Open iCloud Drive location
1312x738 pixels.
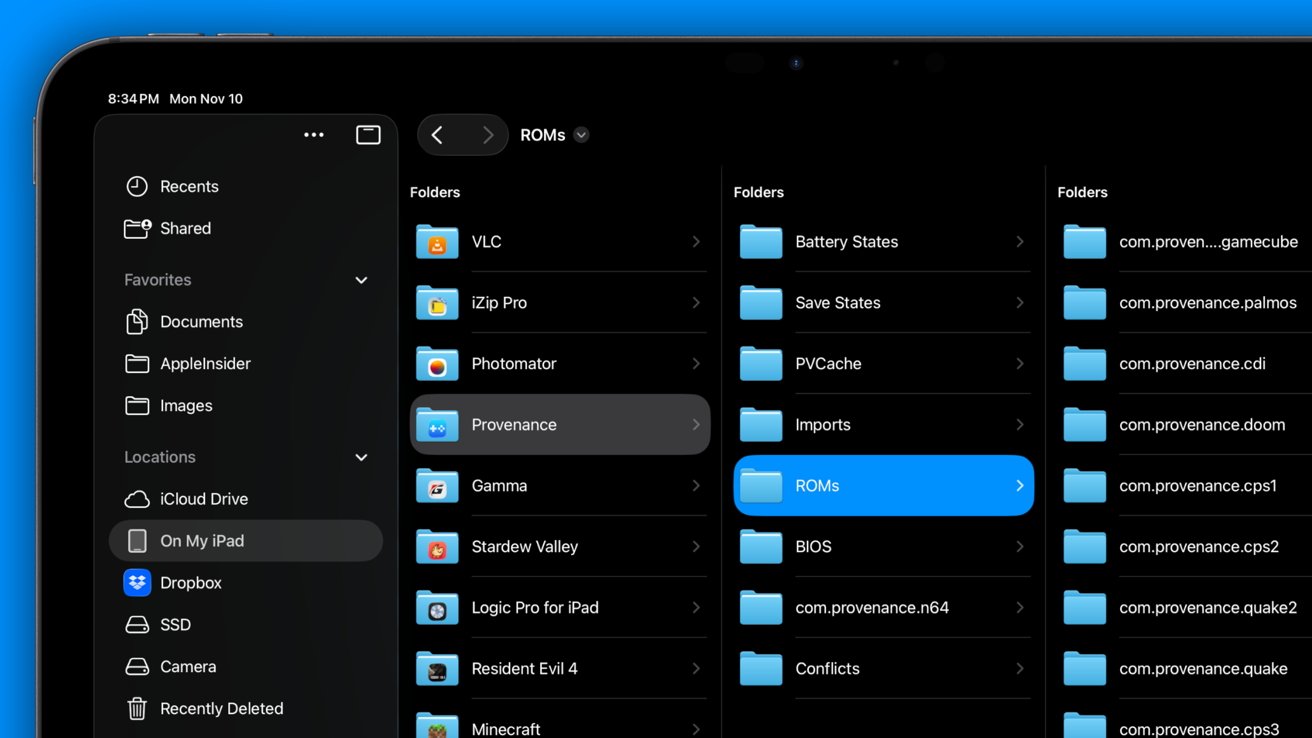pos(203,498)
